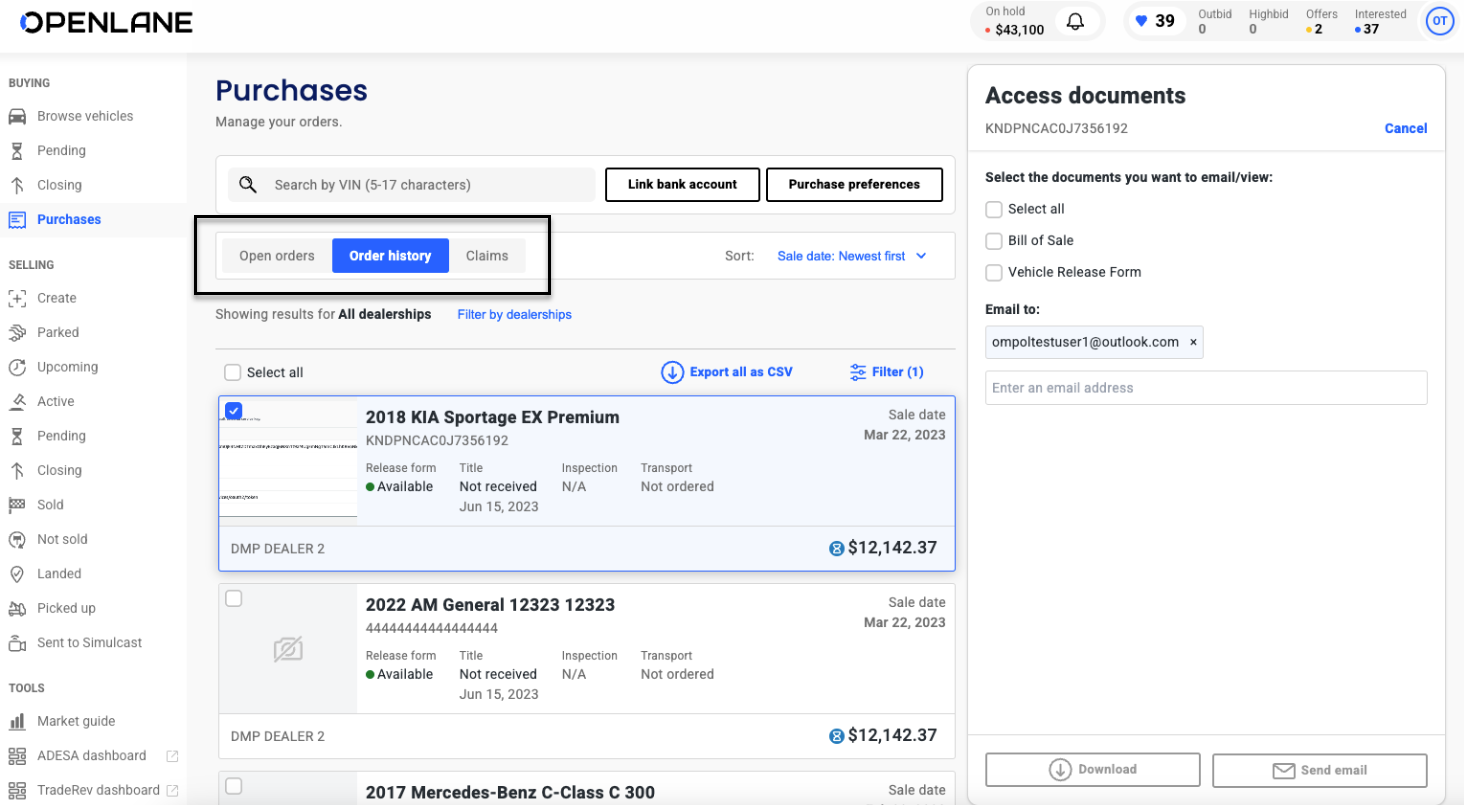1464x805 pixels.
Task: Open the Market guide tool
Action: click(x=77, y=720)
